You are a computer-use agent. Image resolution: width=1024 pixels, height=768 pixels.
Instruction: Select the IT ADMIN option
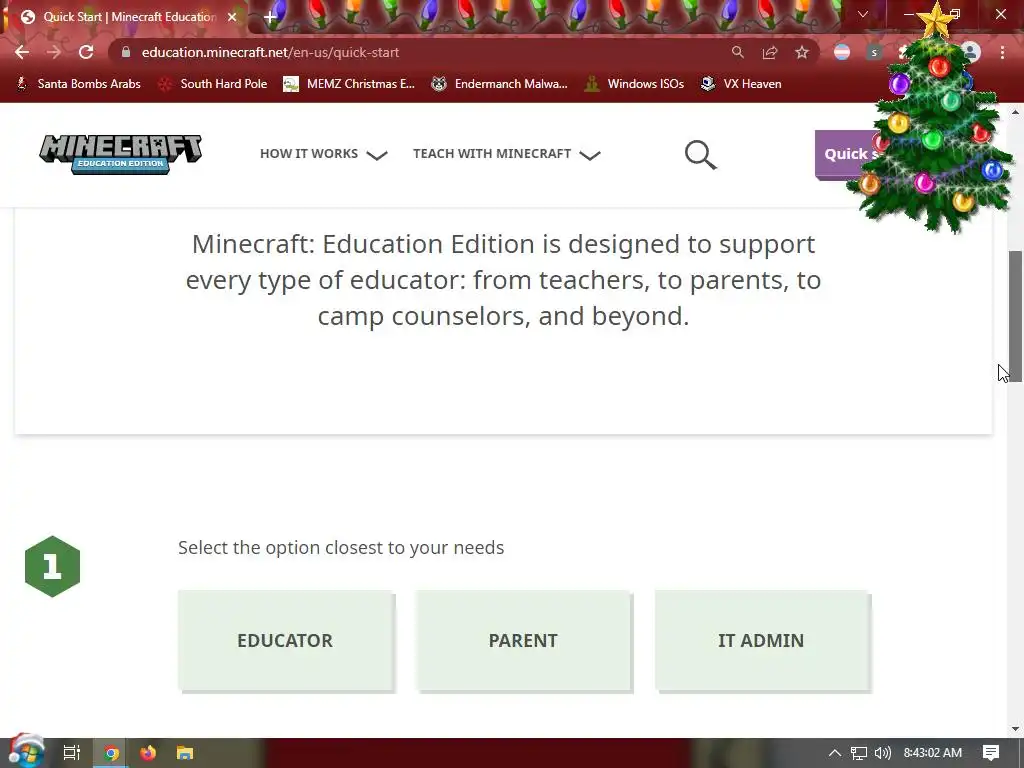click(761, 640)
